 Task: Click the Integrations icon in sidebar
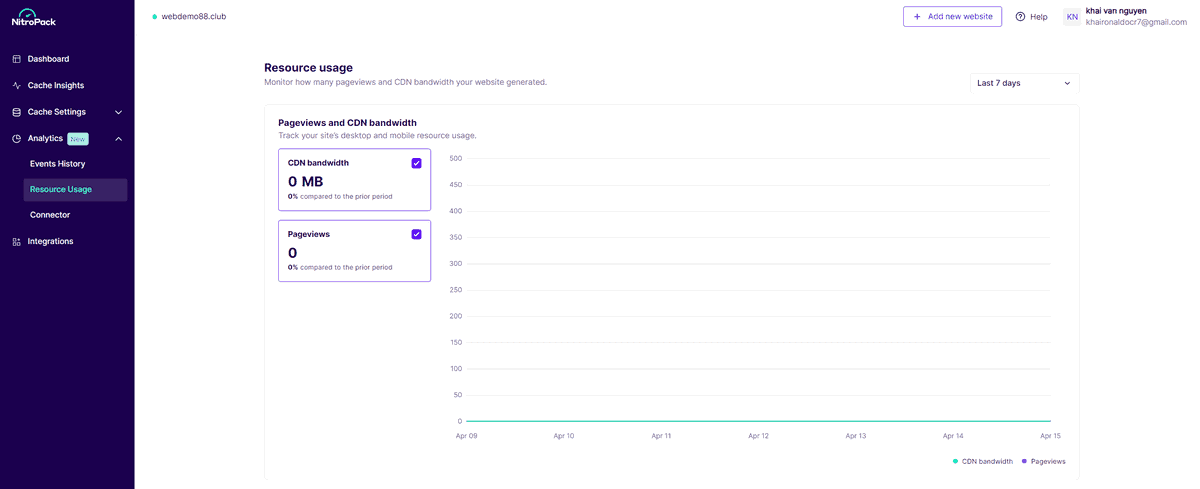pyautogui.click(x=16, y=242)
